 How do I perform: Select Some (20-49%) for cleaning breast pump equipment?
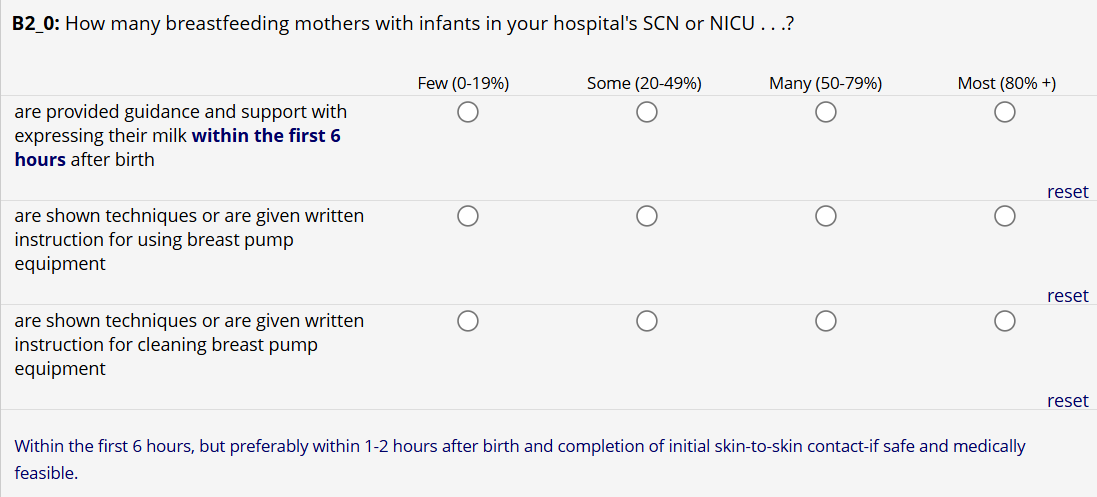pos(646,321)
